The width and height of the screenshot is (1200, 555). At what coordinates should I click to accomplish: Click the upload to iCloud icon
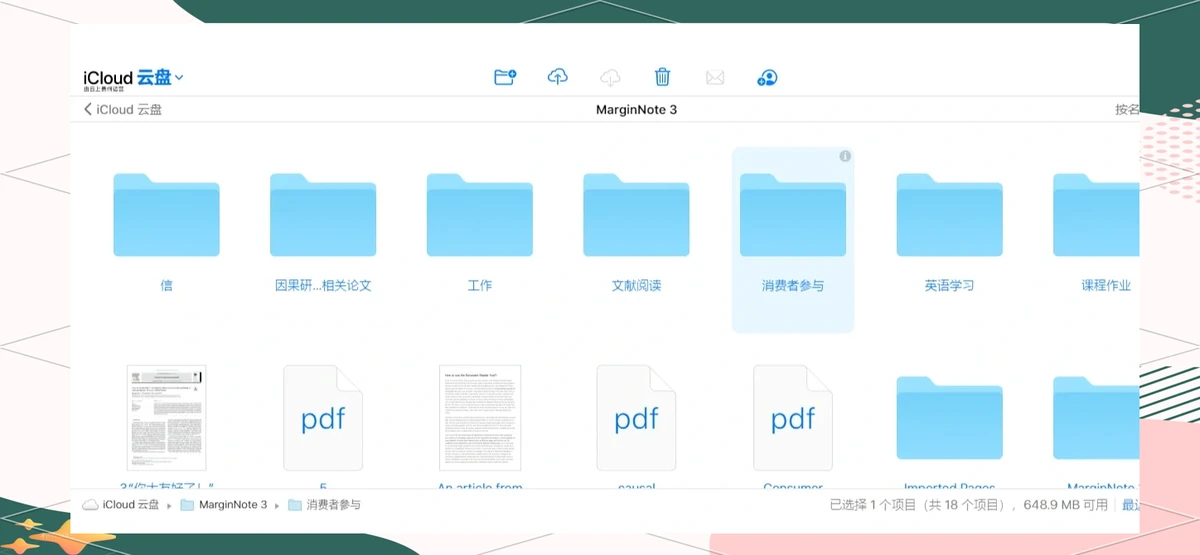(x=558, y=78)
